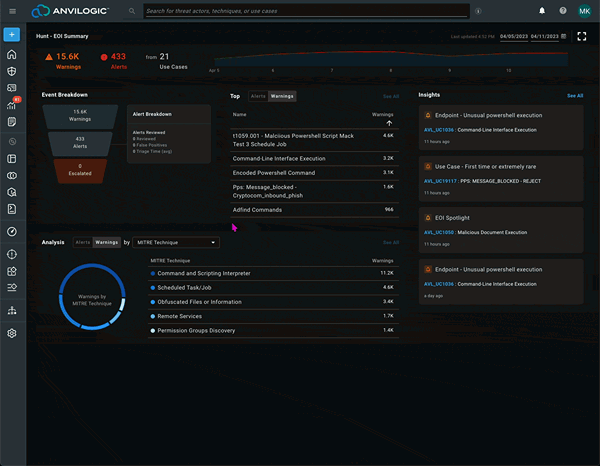Open the MK user avatar menu
This screenshot has height=466, width=600.
pyautogui.click(x=584, y=11)
